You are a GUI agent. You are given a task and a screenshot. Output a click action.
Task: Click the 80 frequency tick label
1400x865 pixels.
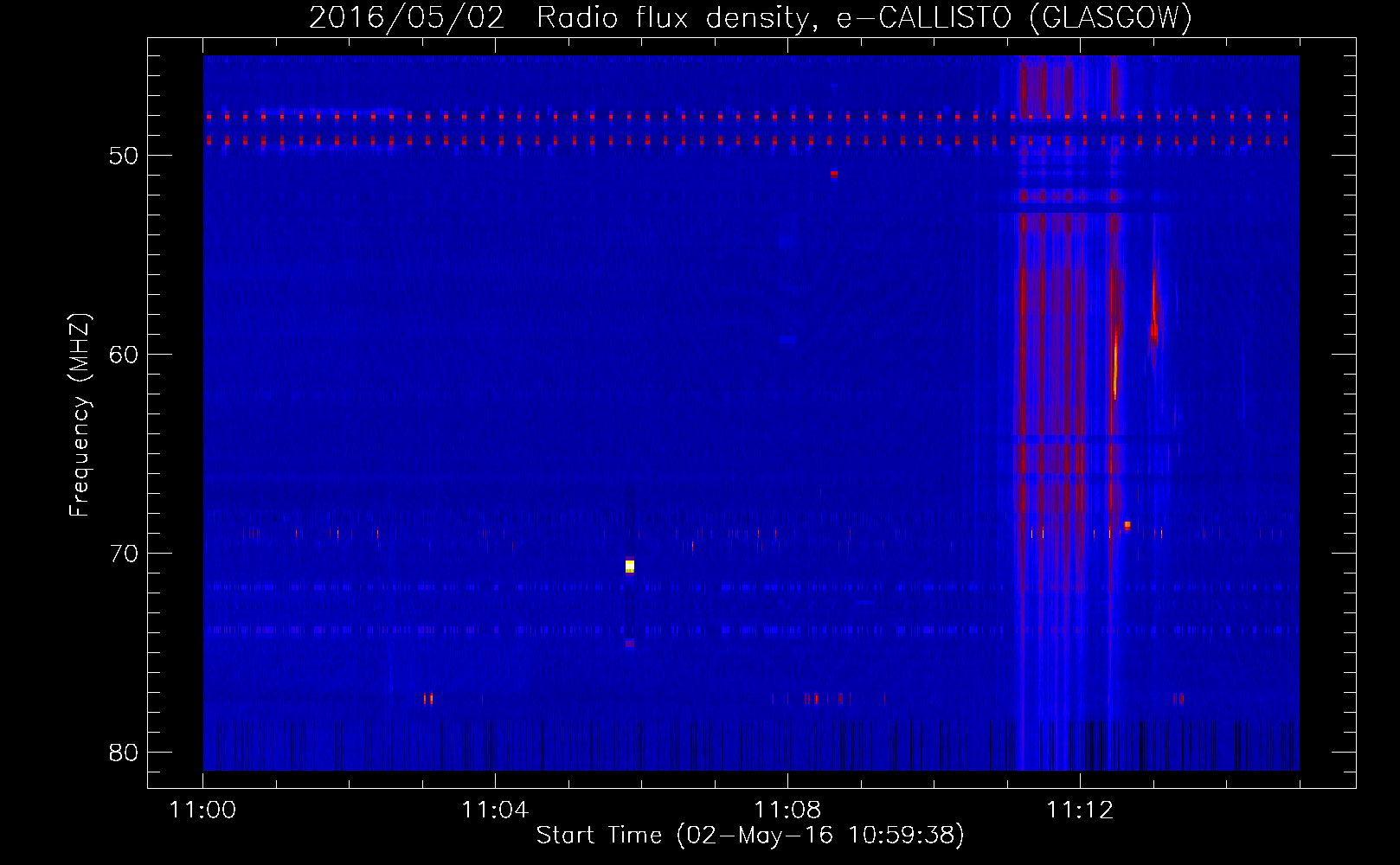124,753
